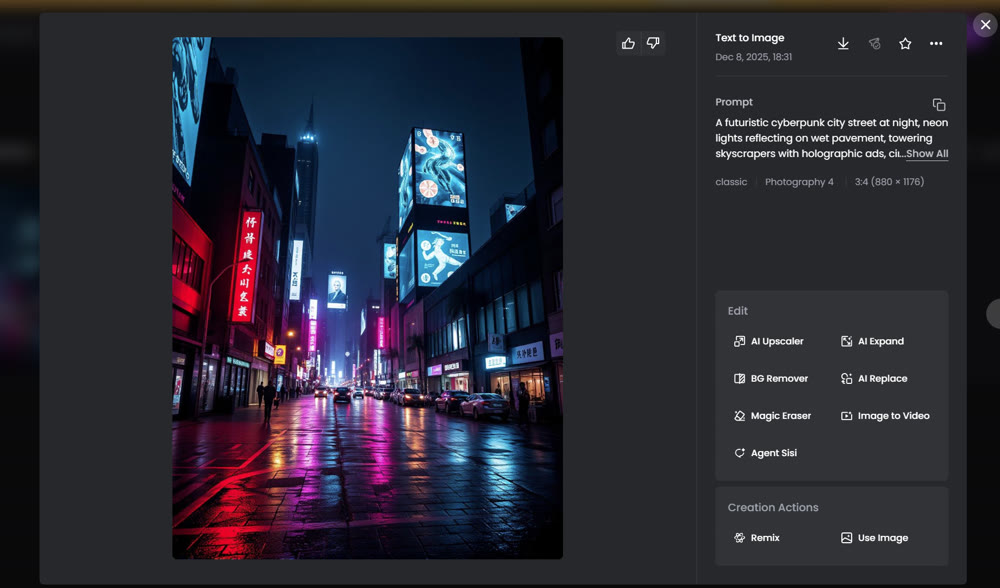This screenshot has height=588, width=1000.
Task: Open the AI Expand tool
Action: (872, 341)
